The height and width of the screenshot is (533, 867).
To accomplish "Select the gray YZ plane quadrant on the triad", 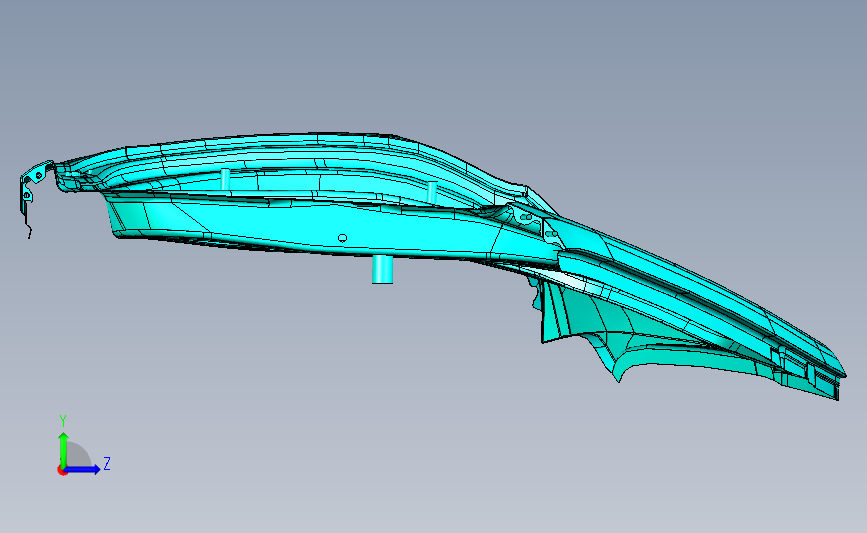I will (x=79, y=454).
